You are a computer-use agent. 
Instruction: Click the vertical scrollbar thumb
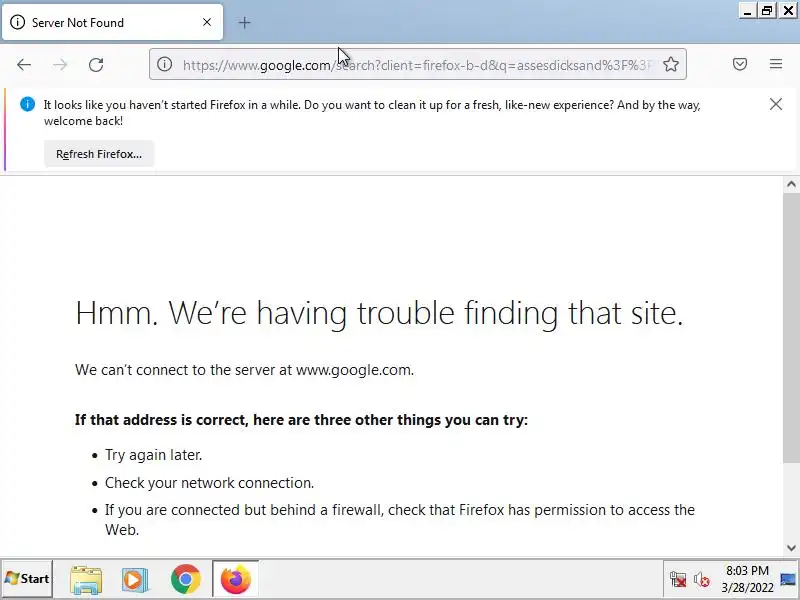pyautogui.click(x=791, y=328)
